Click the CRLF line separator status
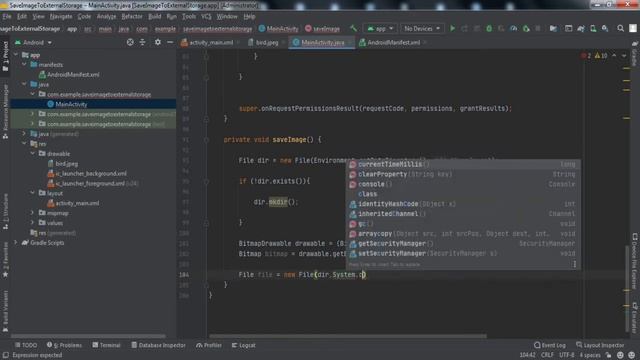 [x=547, y=355]
